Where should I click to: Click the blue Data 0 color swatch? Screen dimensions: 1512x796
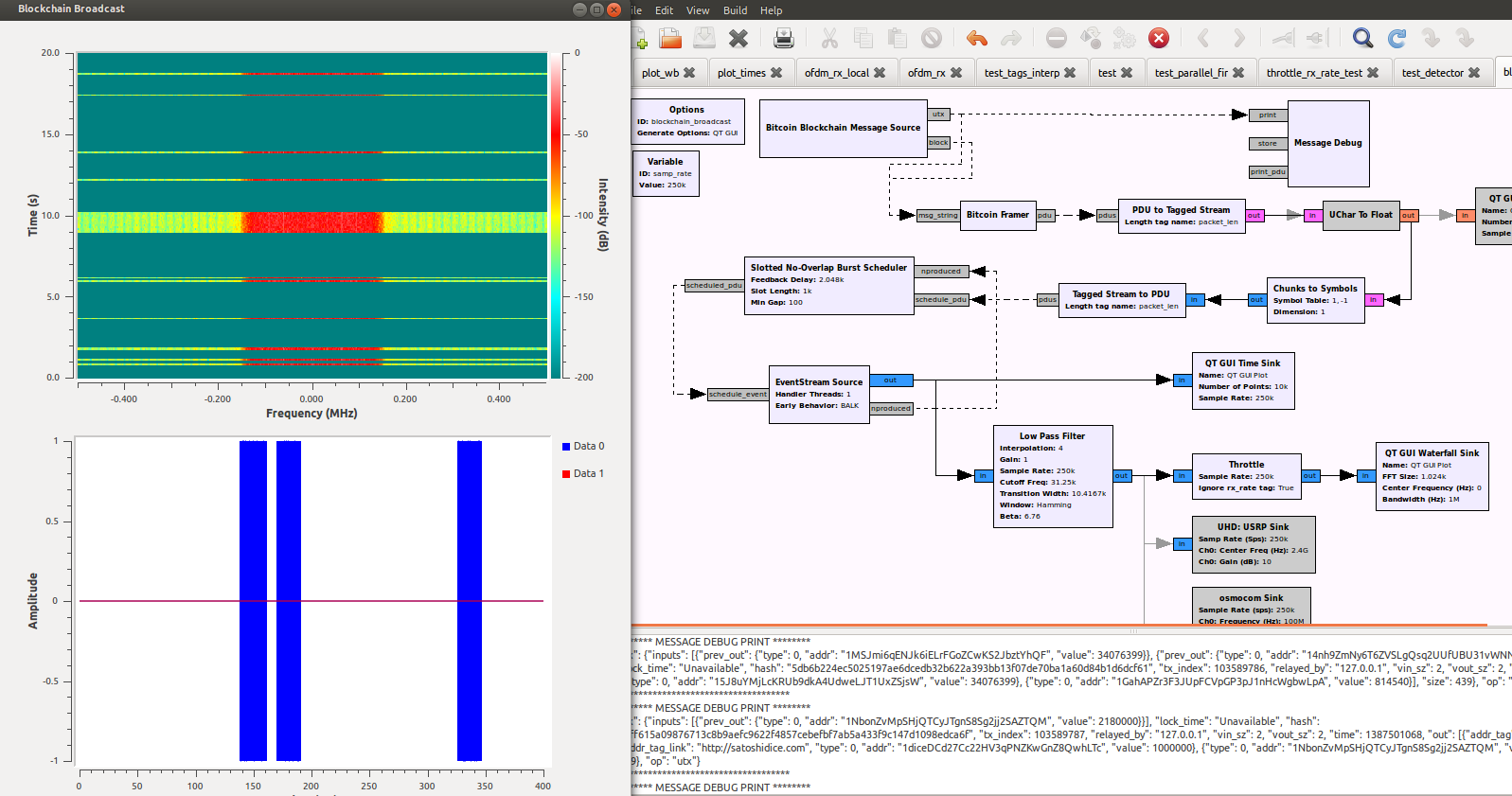(566, 446)
